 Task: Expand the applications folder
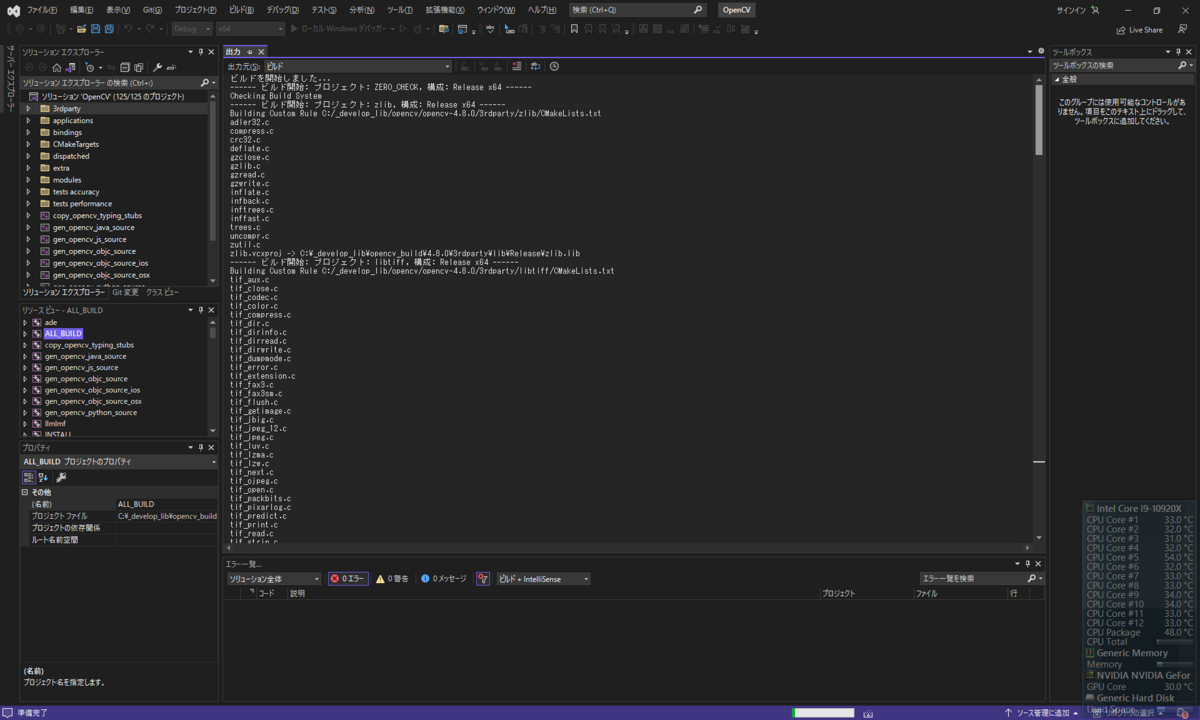point(29,120)
